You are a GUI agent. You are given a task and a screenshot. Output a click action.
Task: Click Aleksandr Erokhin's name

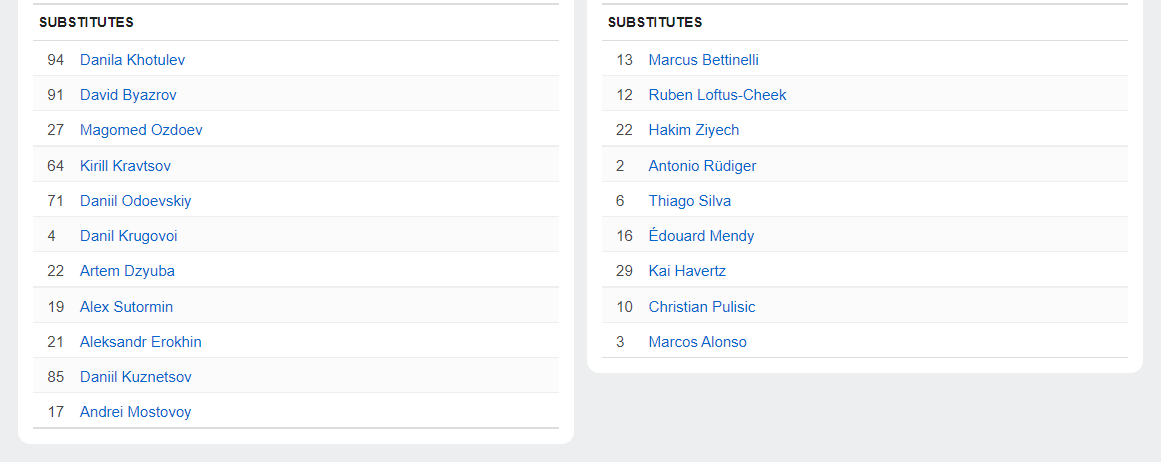[x=140, y=342]
